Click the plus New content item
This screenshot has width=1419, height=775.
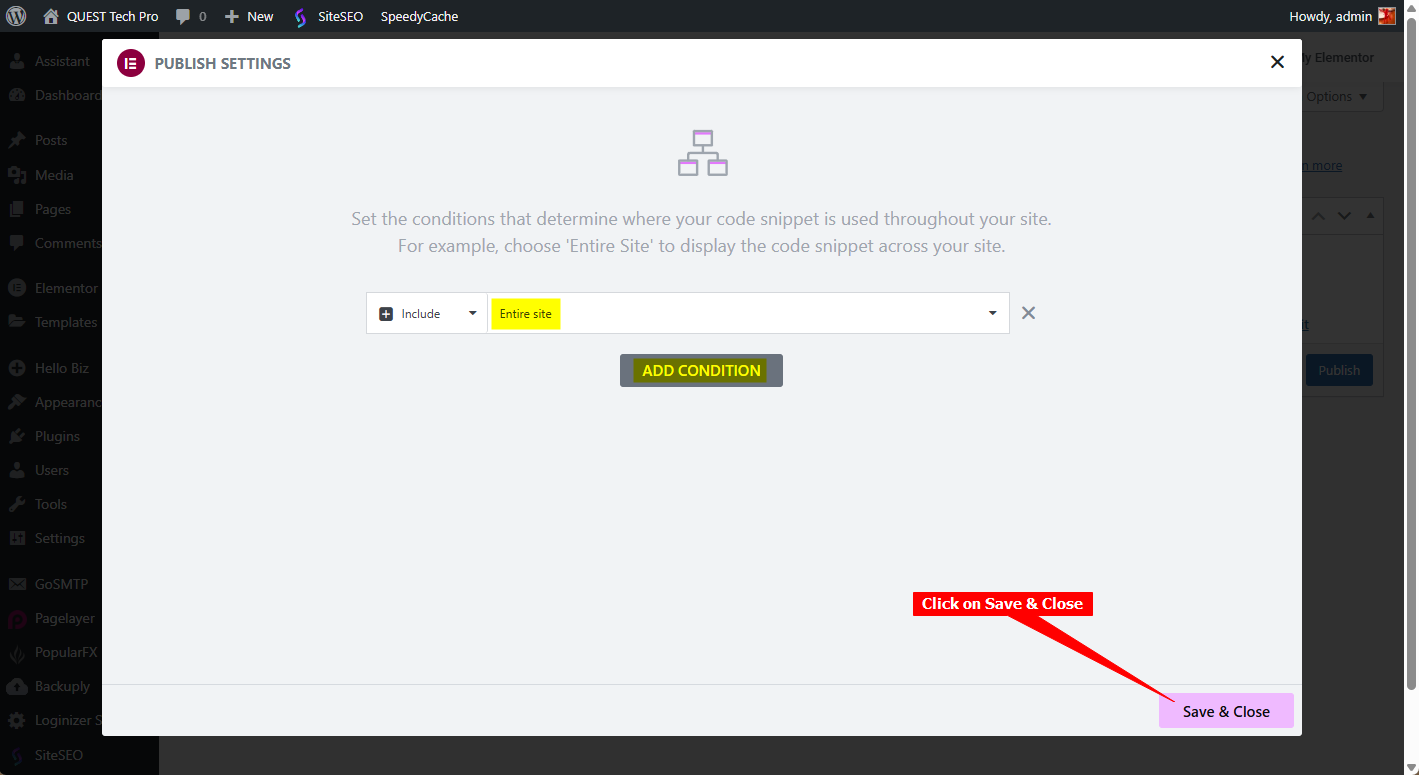(249, 16)
